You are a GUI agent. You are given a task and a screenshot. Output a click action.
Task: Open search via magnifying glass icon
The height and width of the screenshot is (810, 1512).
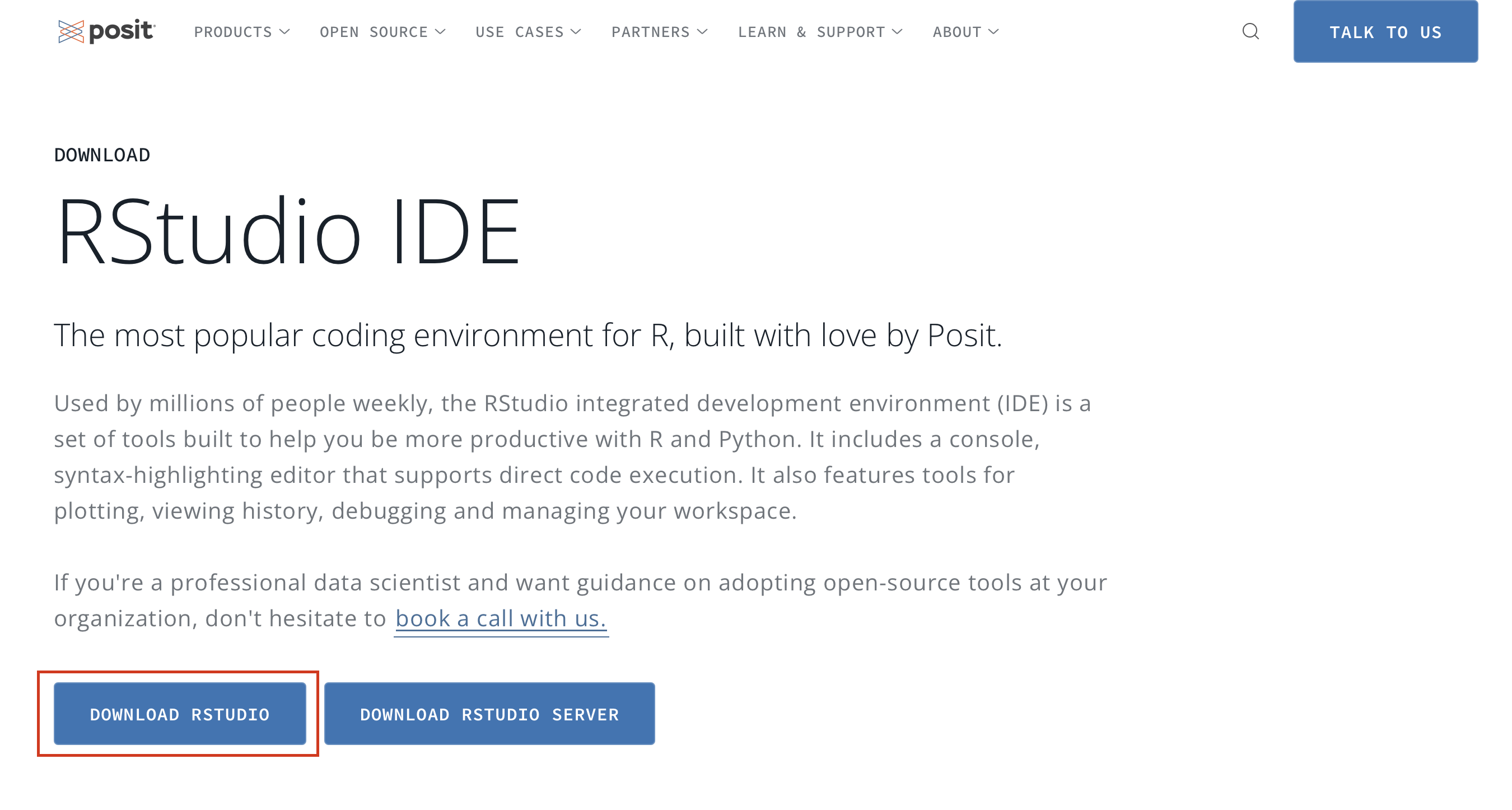pyautogui.click(x=1251, y=31)
